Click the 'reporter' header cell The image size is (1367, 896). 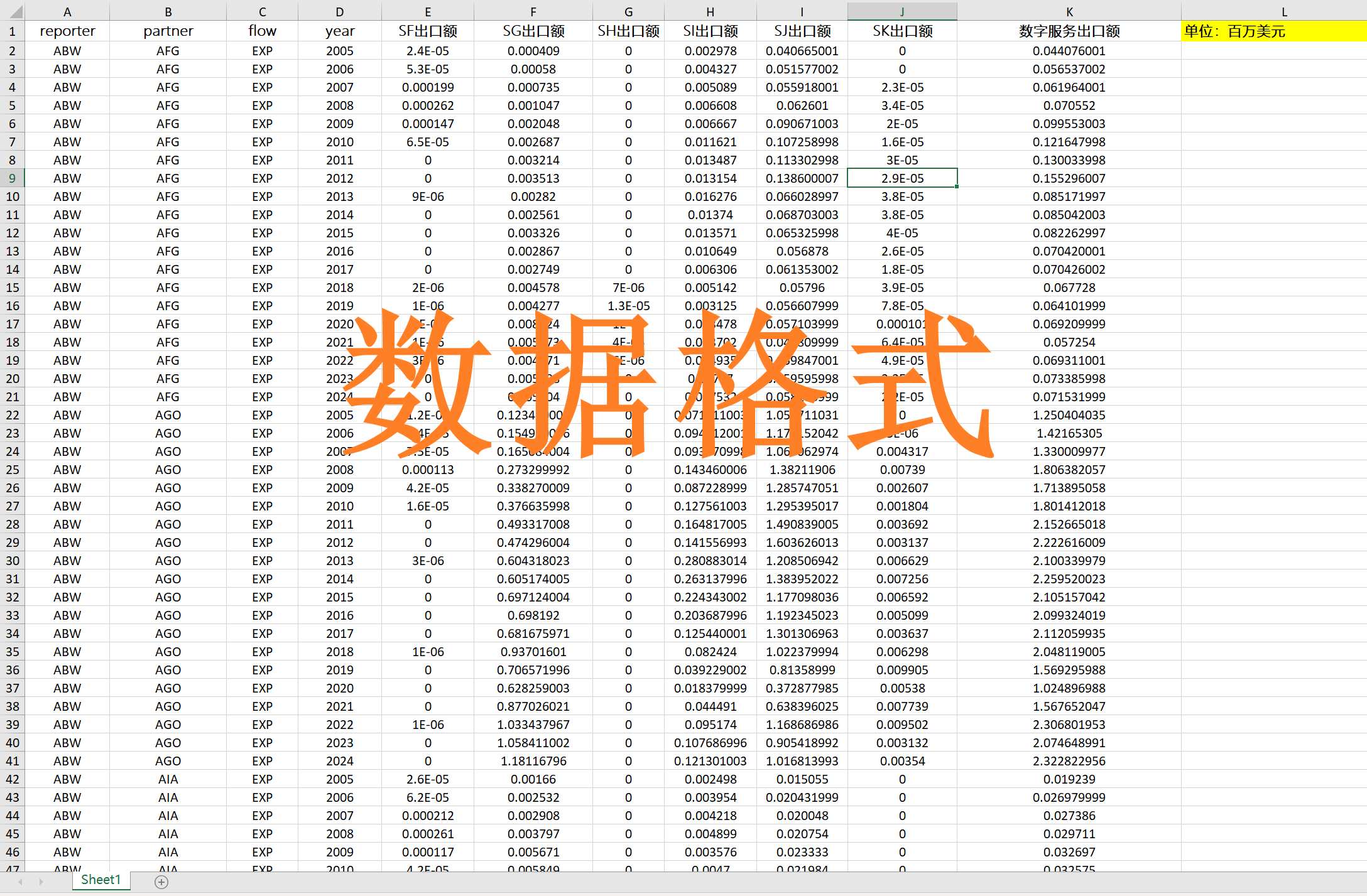click(67, 31)
